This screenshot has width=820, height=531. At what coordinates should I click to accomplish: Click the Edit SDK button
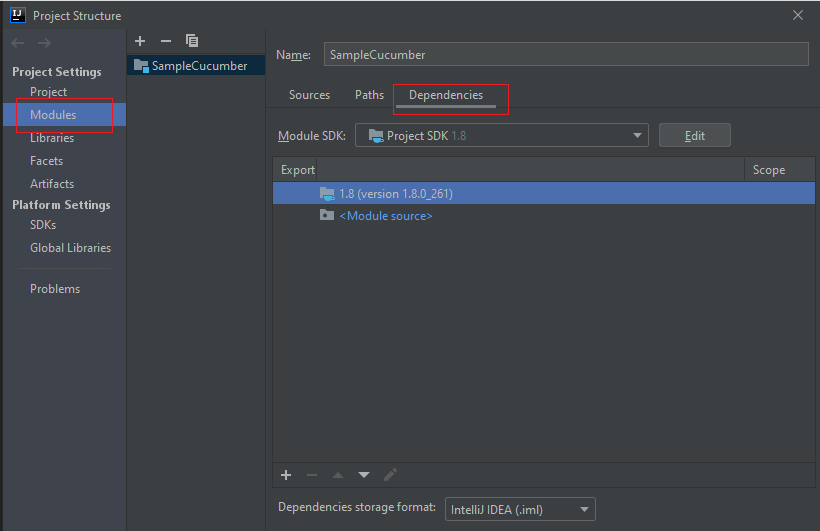pyautogui.click(x=694, y=136)
